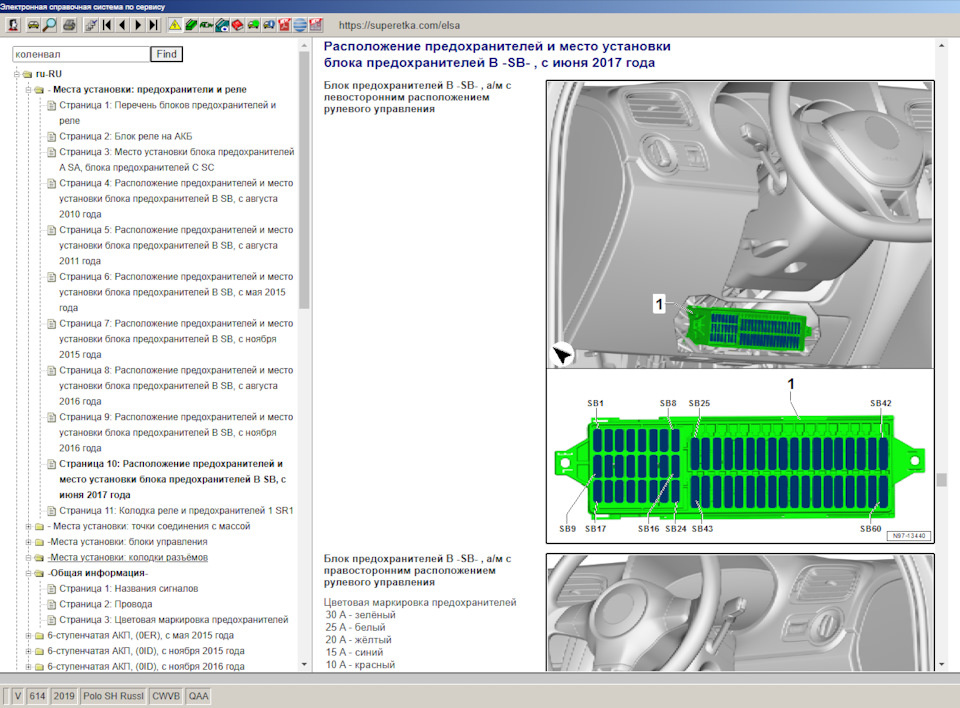Select Страница 10 с июня 2017 года
Image resolution: width=960 pixels, height=708 pixels.
173,479
